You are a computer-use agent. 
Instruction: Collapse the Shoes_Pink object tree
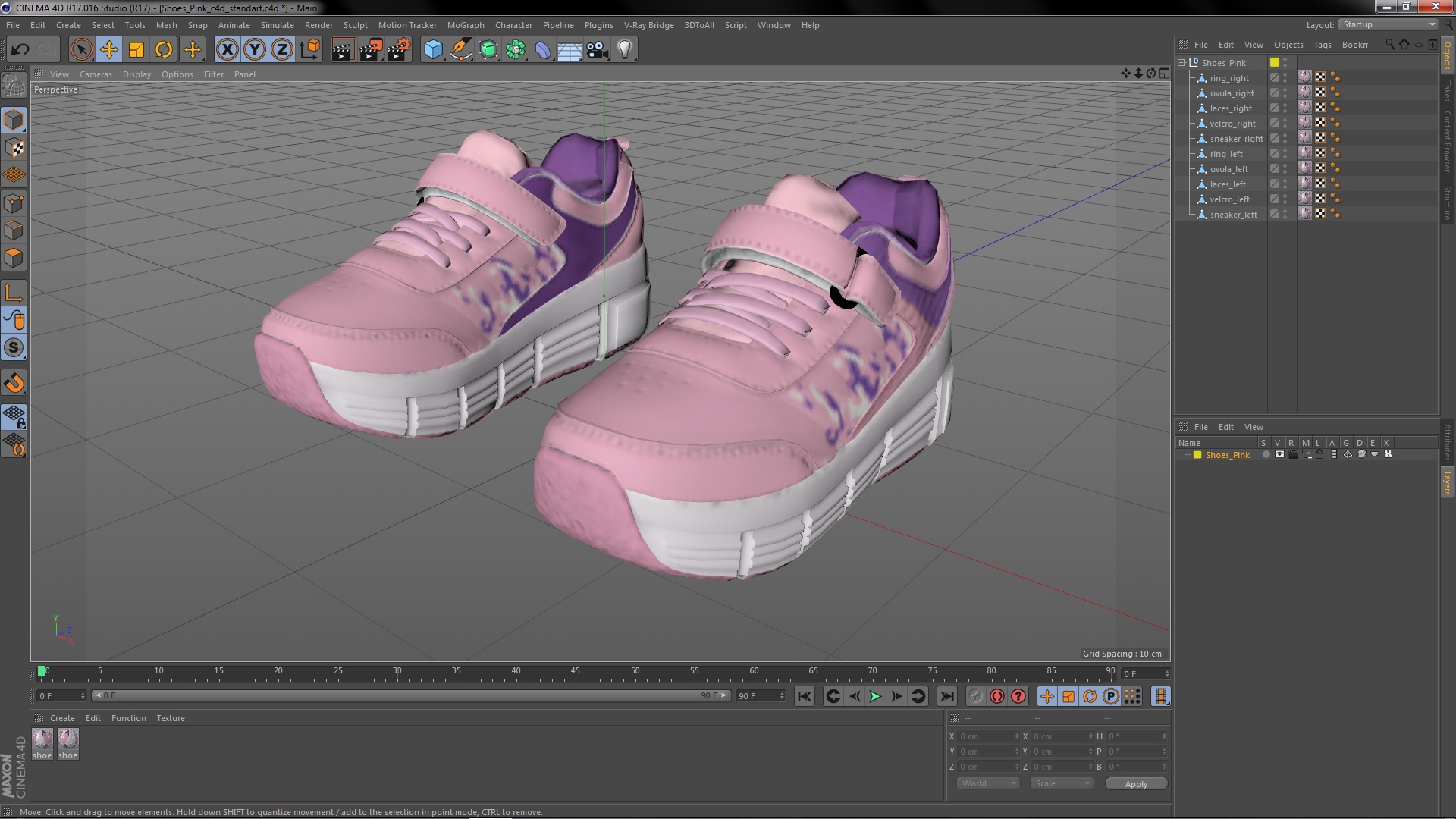[x=1181, y=62]
